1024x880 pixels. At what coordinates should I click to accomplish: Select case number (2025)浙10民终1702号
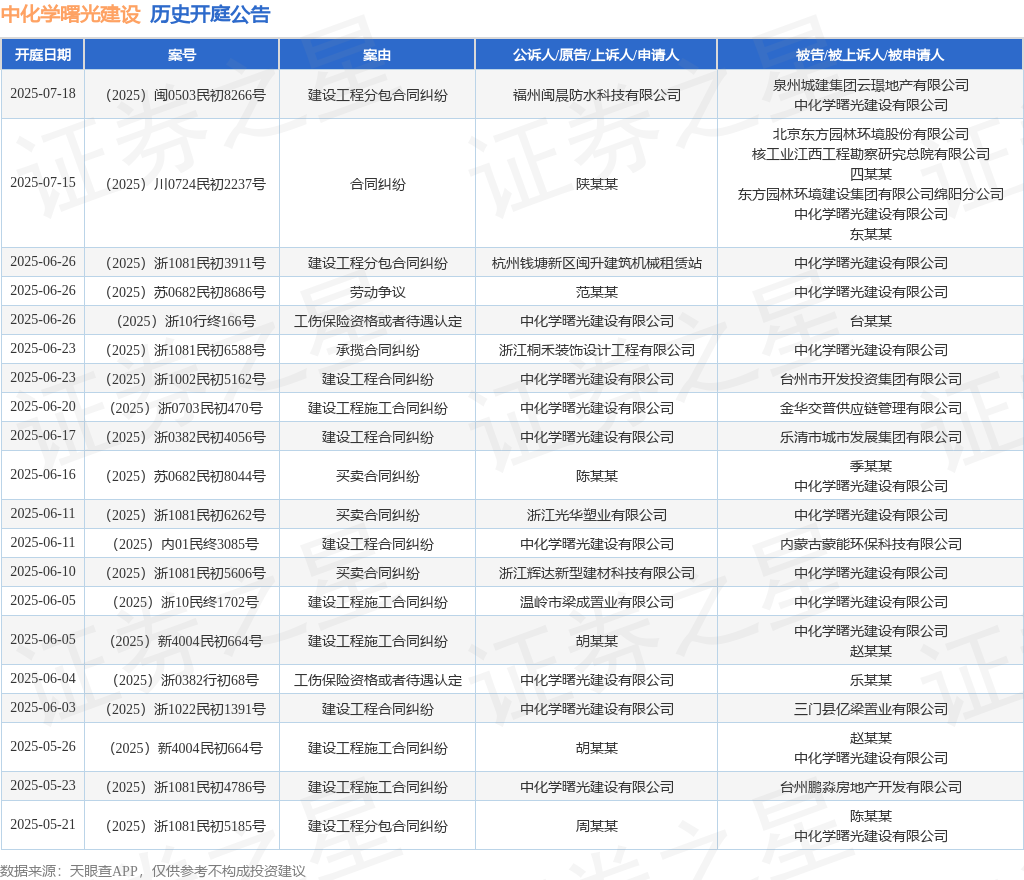tap(185, 602)
